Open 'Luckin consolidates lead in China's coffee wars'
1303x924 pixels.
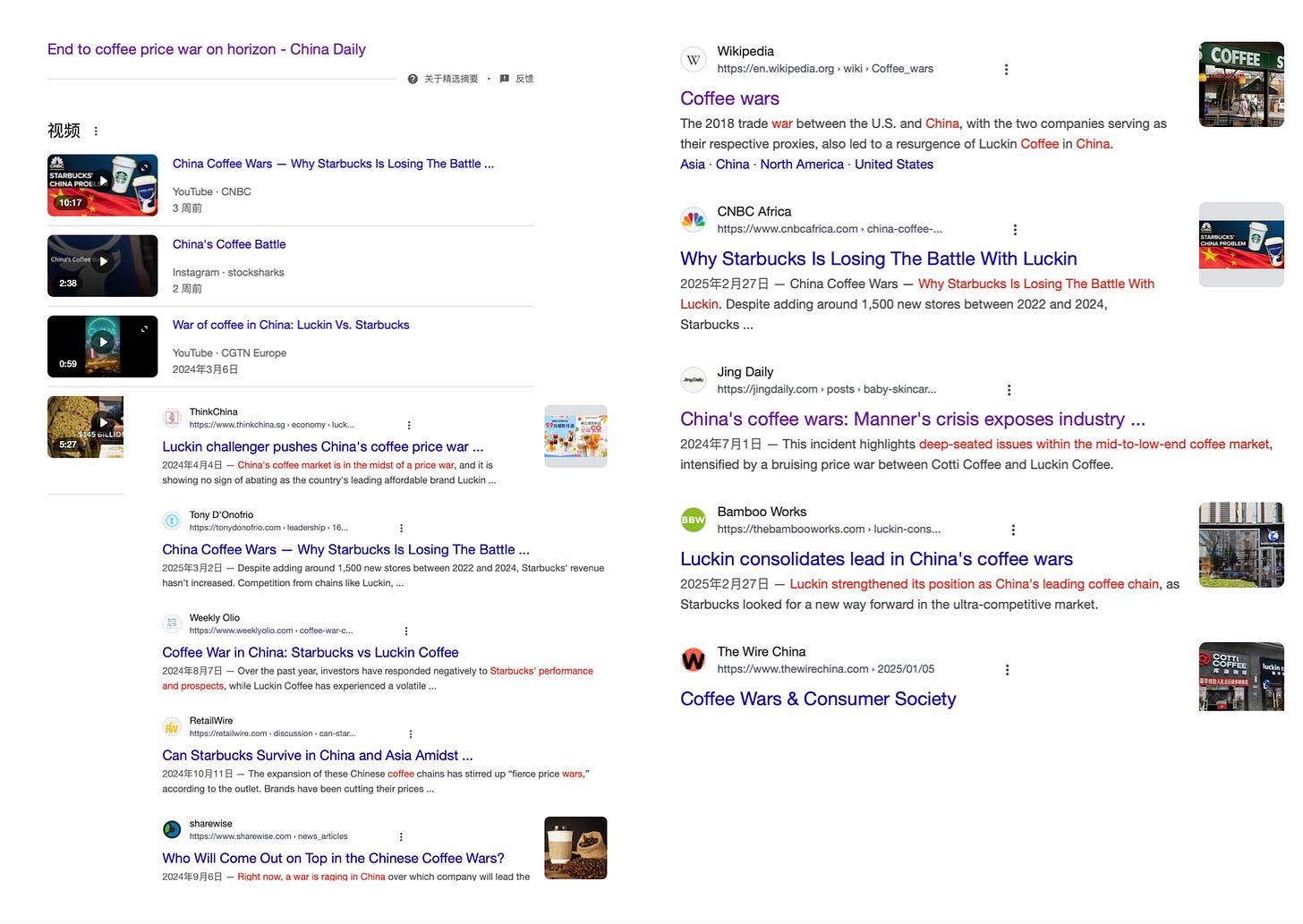pyautogui.click(x=876, y=559)
